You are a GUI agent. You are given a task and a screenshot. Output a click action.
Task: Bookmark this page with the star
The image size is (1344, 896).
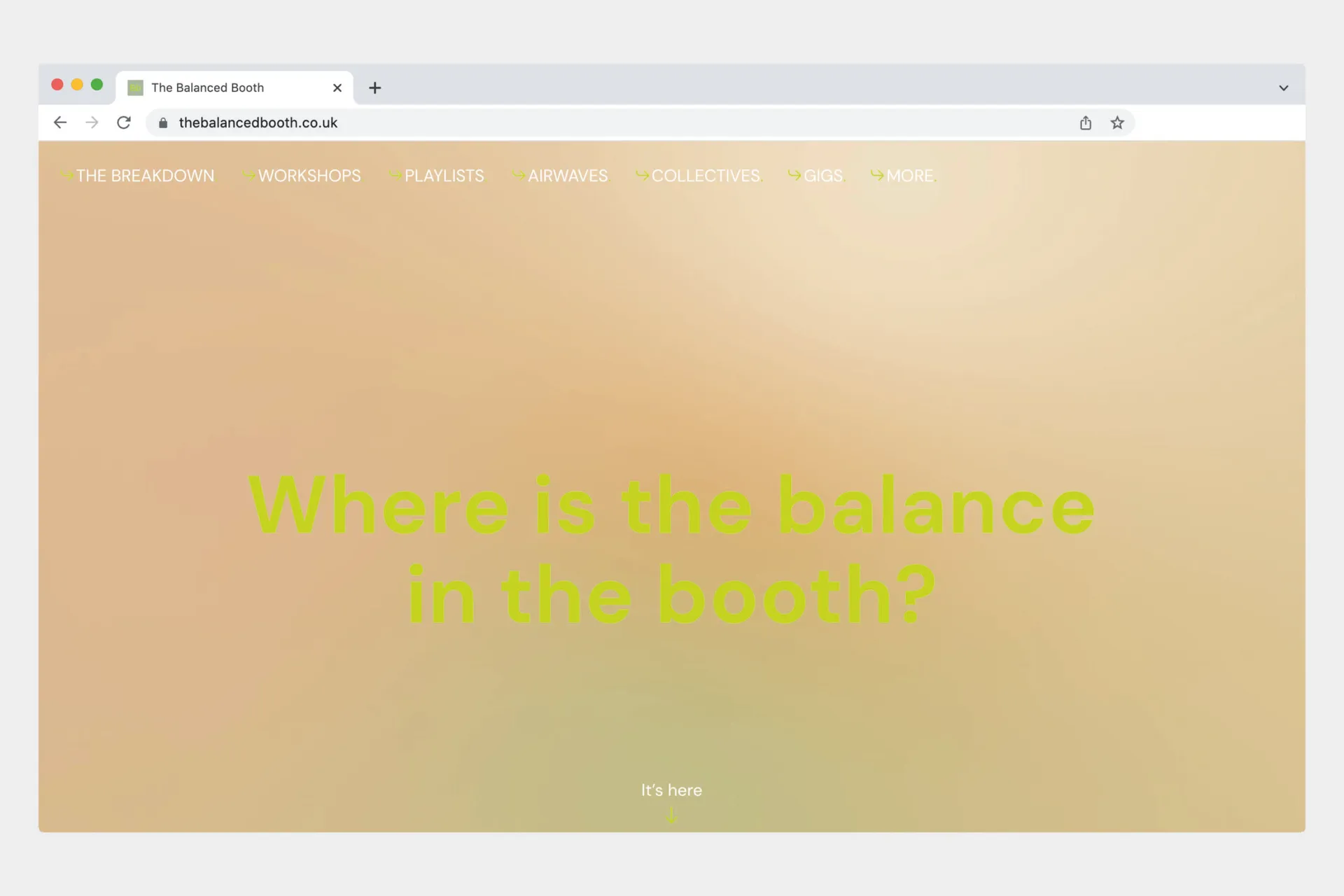[1117, 123]
